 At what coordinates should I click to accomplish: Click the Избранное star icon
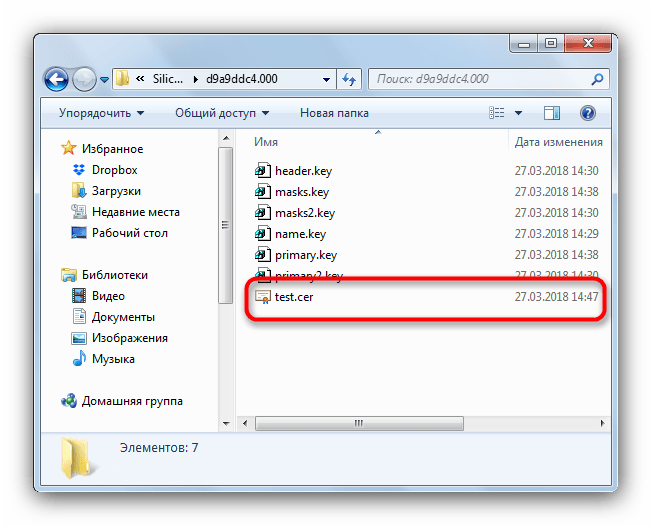[x=69, y=148]
